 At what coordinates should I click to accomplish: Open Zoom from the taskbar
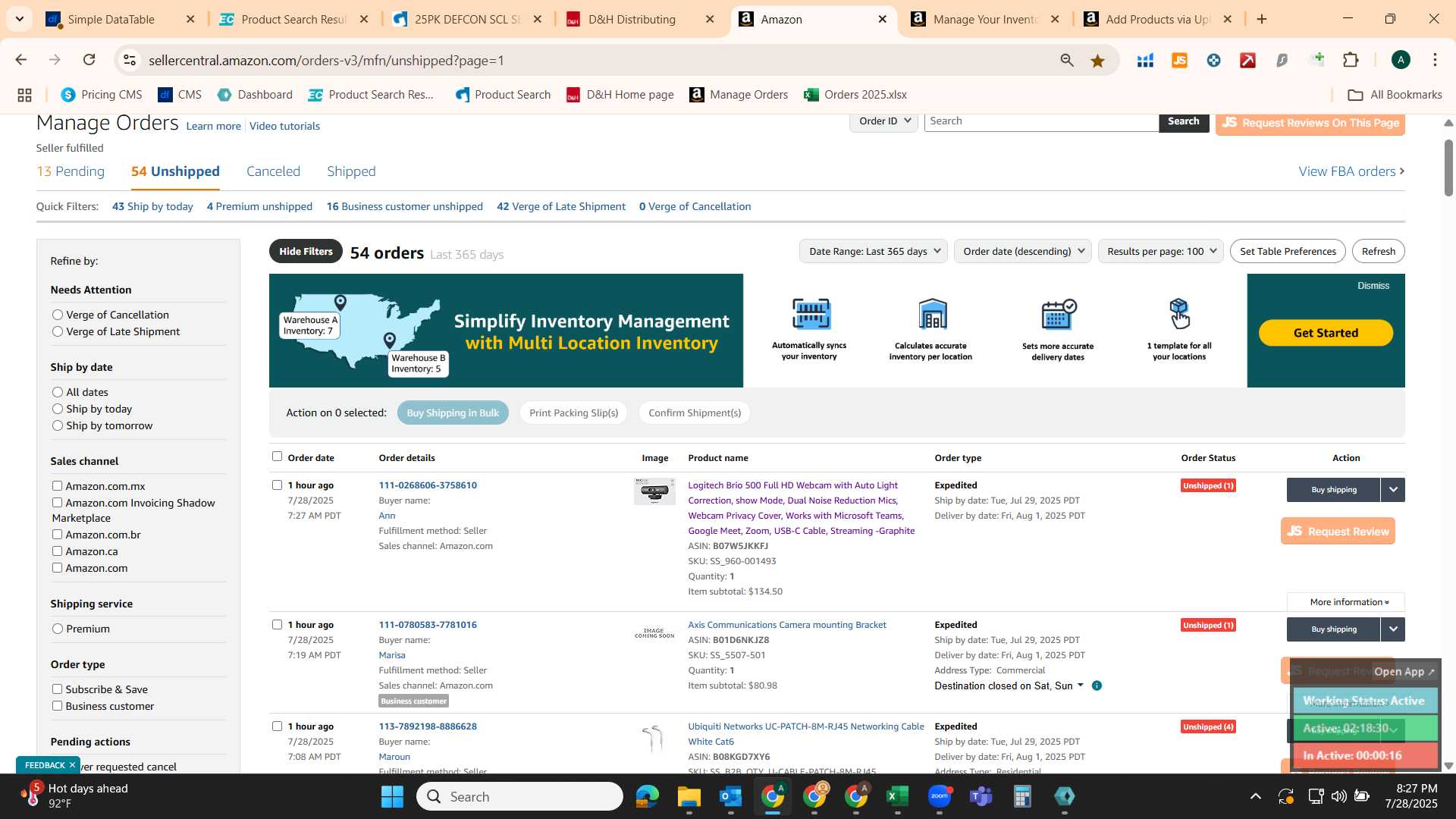[940, 796]
